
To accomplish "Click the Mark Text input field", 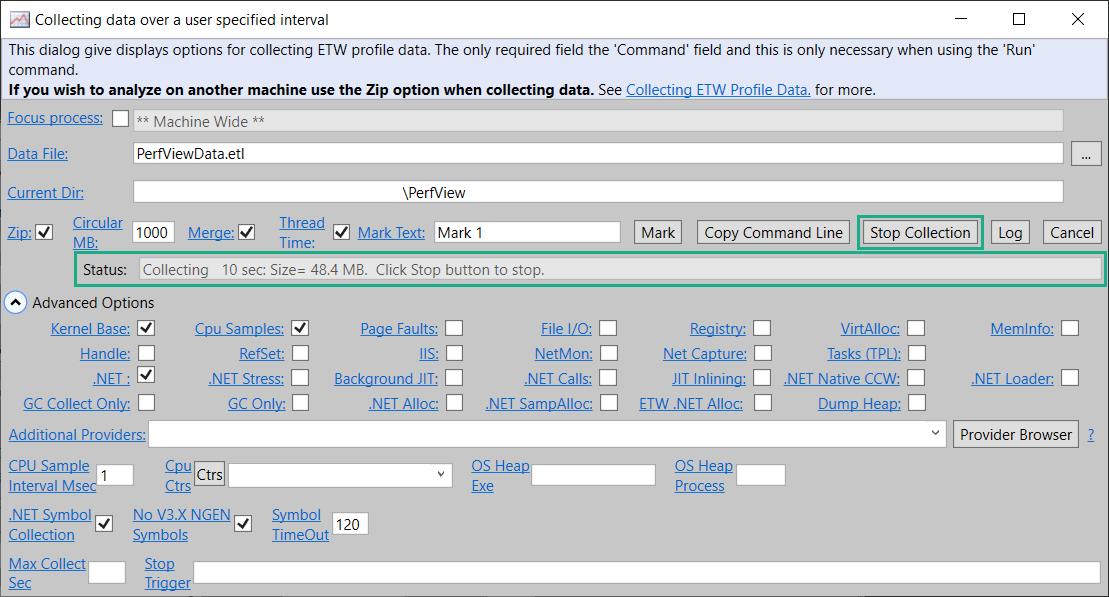I will [x=528, y=233].
